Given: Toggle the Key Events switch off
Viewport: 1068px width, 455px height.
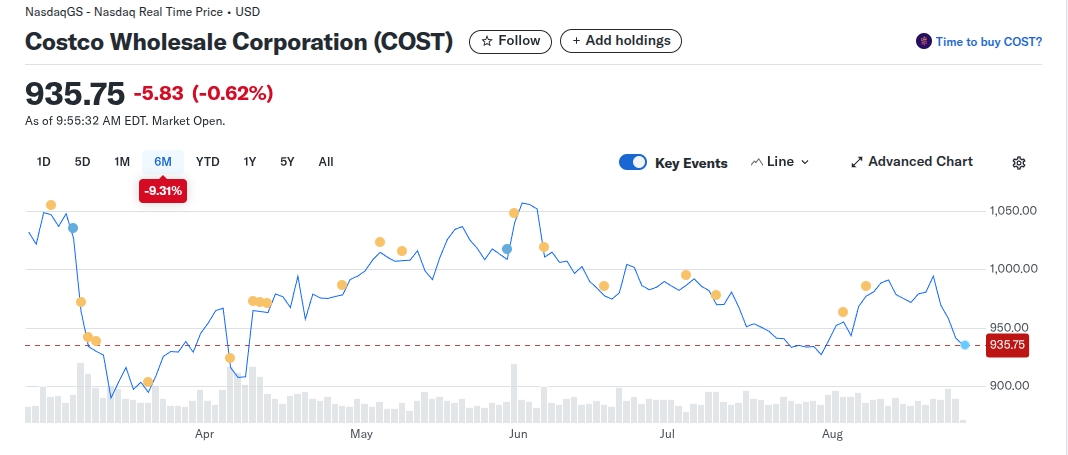Looking at the screenshot, I should point(633,162).
